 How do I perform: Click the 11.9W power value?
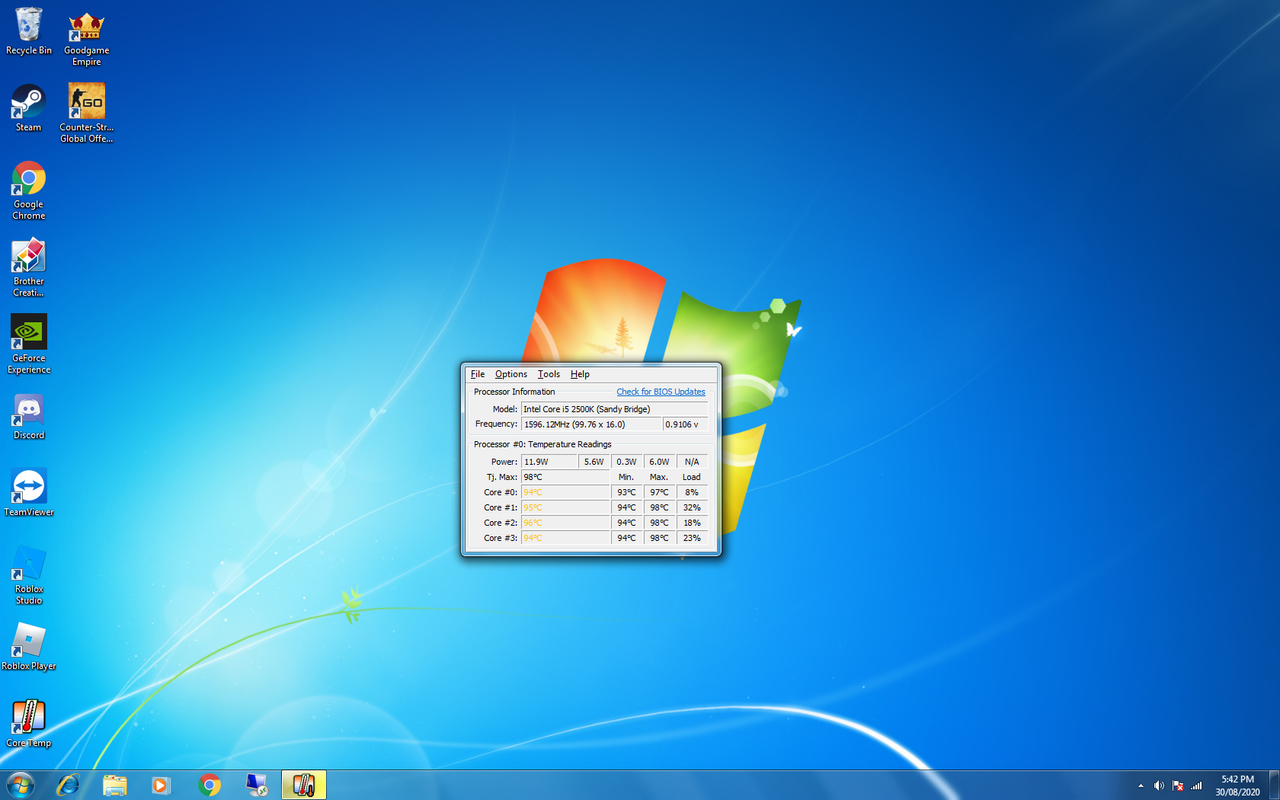(549, 462)
